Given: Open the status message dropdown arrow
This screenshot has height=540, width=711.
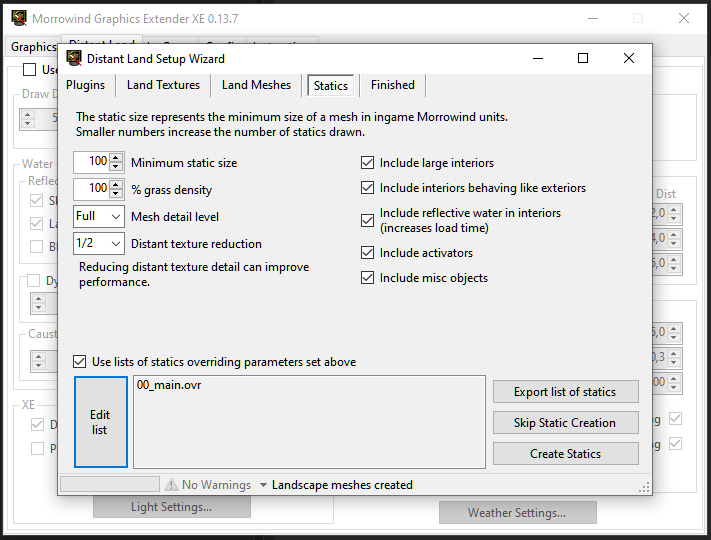Looking at the screenshot, I should click(263, 485).
